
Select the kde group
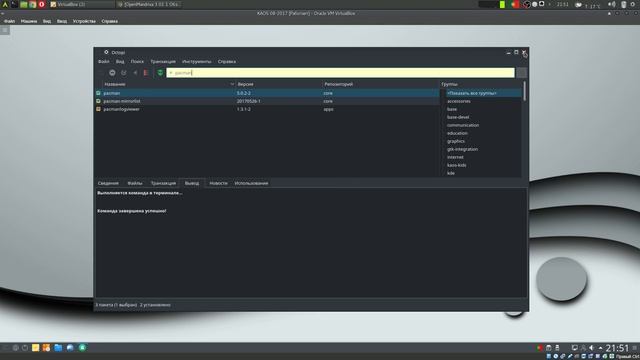[451, 173]
